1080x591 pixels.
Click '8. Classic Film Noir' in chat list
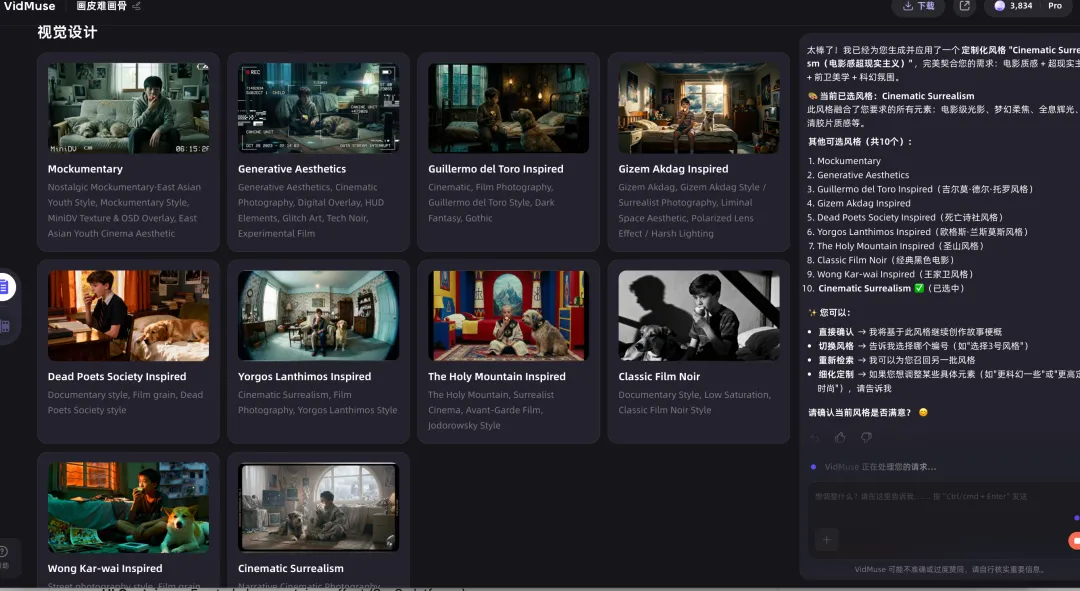pos(881,260)
